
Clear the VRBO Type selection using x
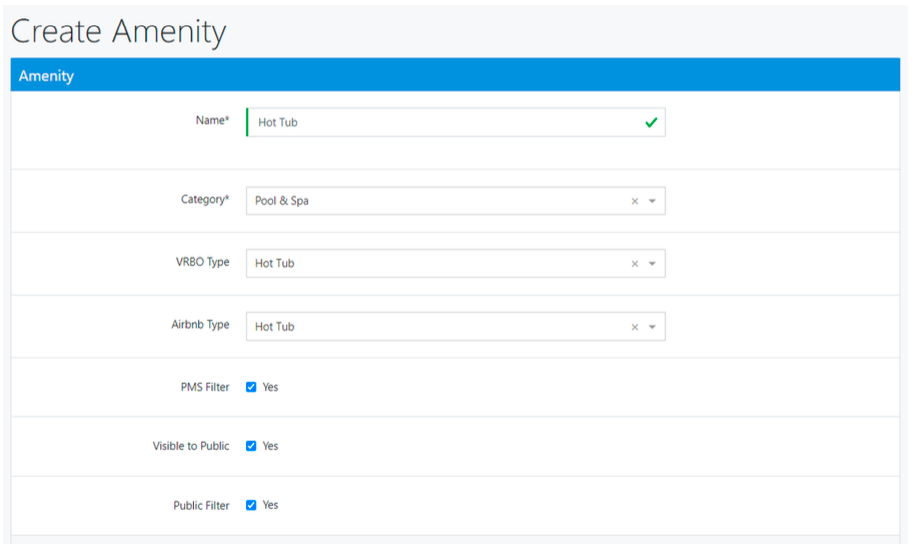click(634, 264)
